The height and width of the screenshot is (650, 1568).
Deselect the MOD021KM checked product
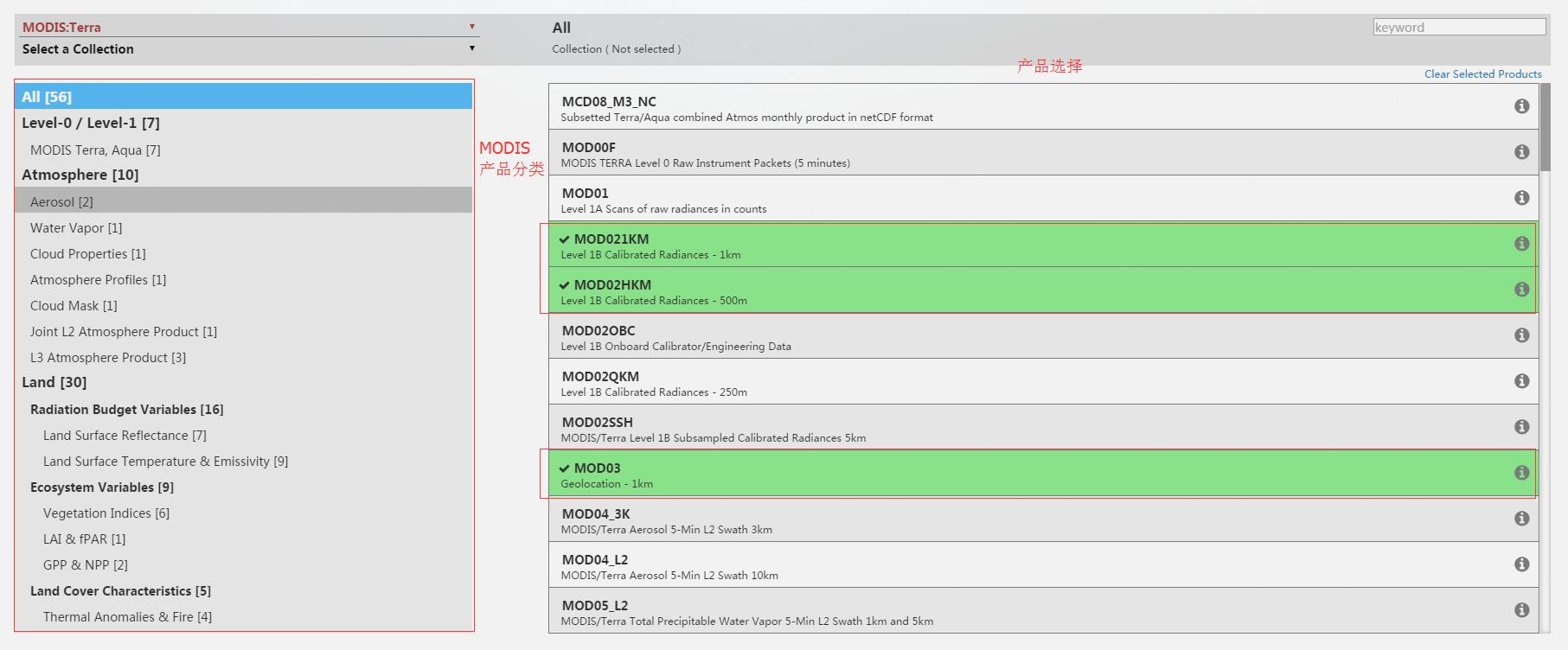tap(1043, 245)
